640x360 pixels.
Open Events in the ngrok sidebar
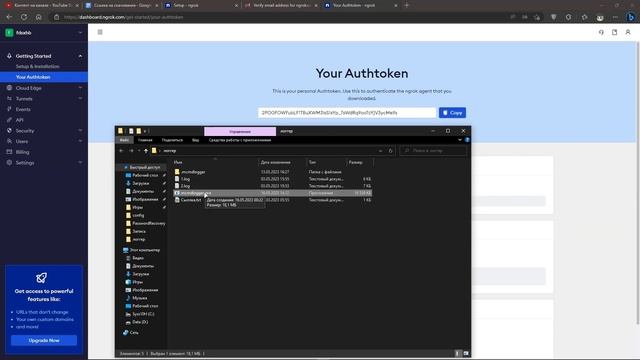click(23, 109)
